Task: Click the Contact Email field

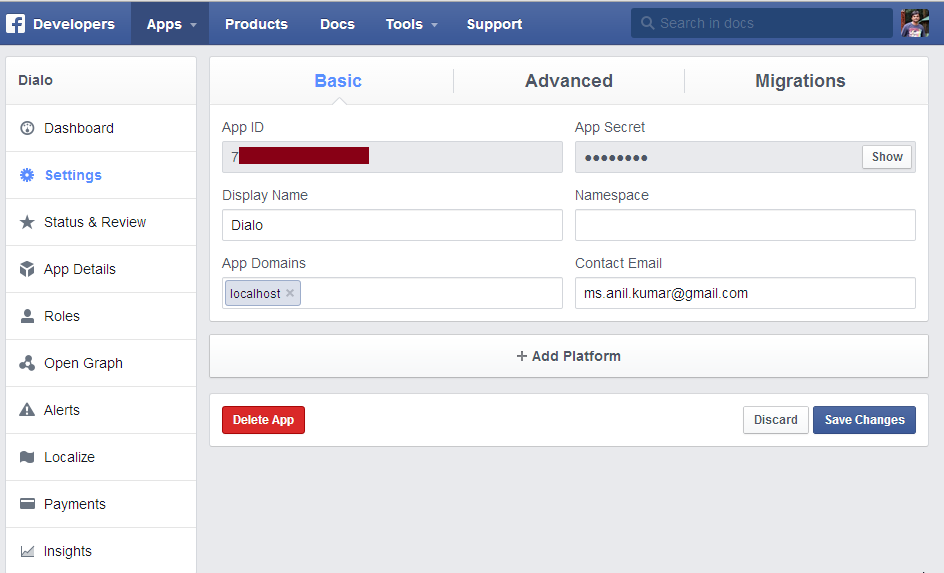Action: pos(745,293)
